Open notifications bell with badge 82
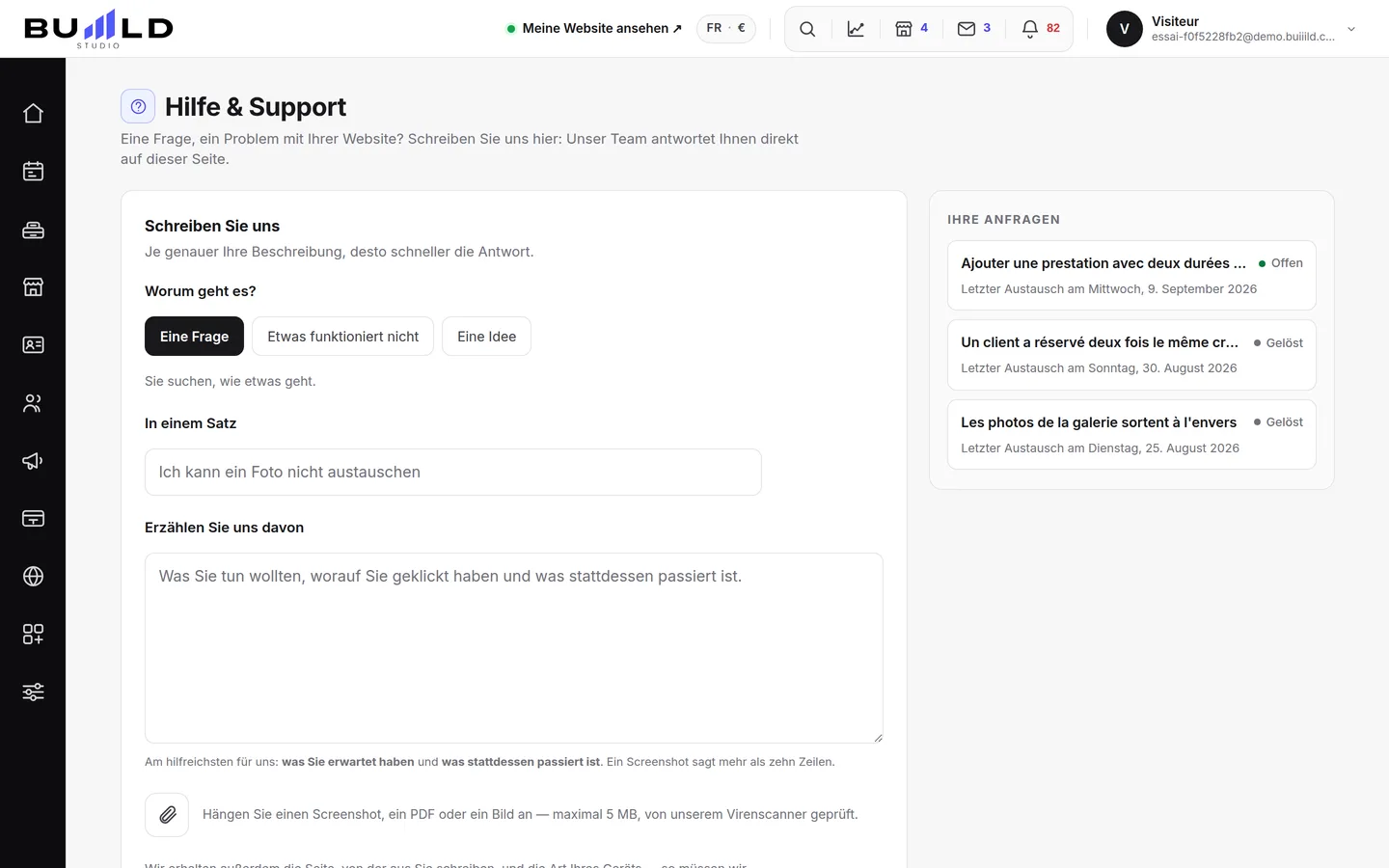 (1040, 29)
